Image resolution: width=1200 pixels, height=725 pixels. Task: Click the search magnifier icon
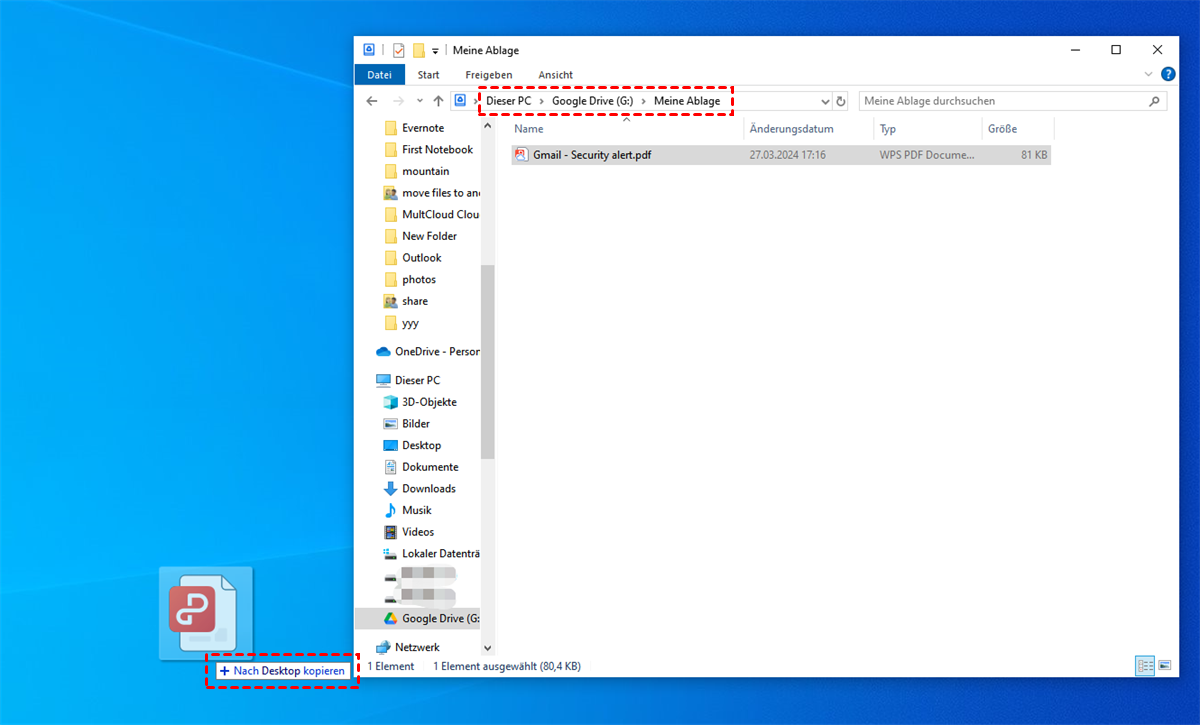(x=1154, y=101)
